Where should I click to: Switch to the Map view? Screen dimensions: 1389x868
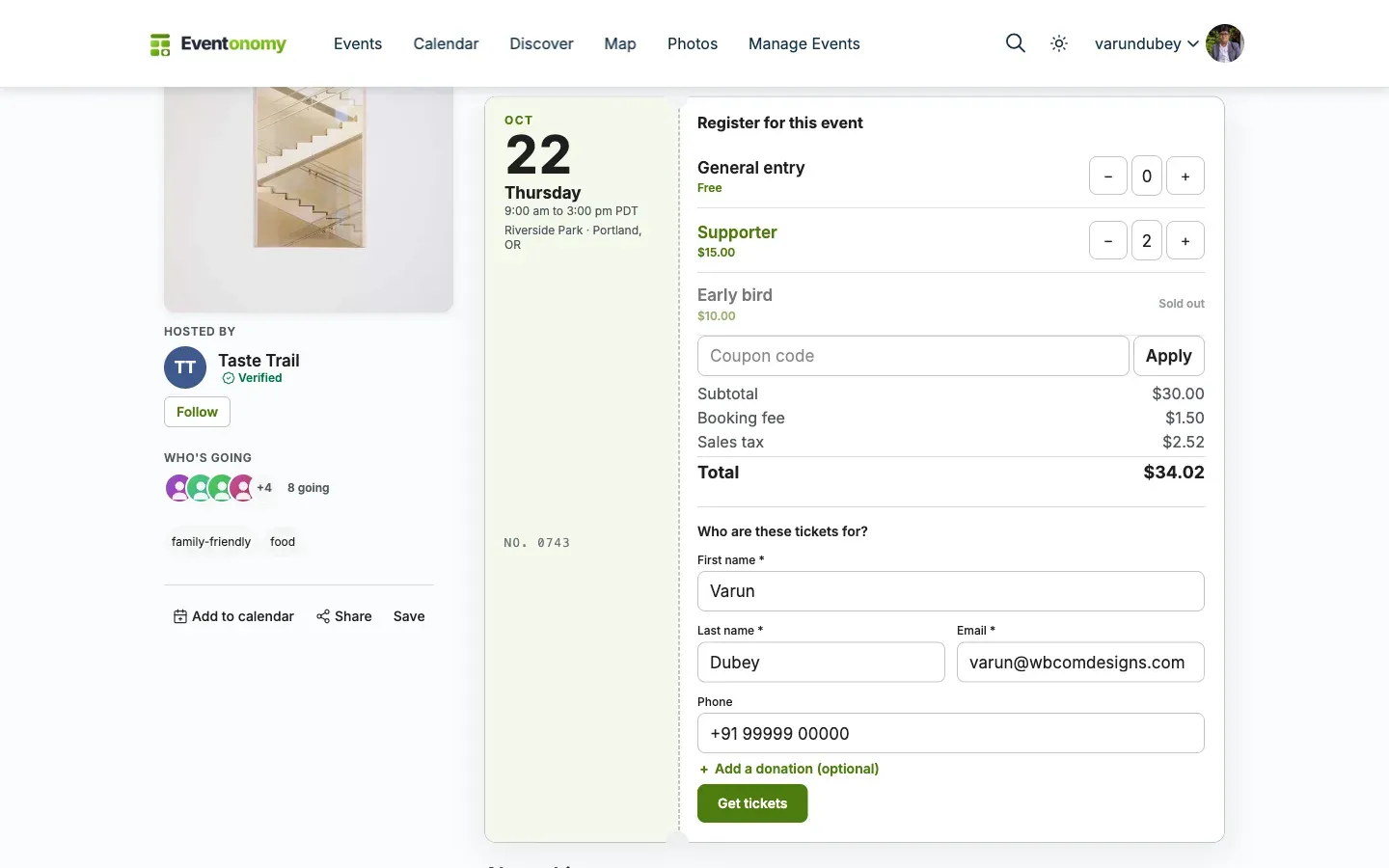(620, 43)
